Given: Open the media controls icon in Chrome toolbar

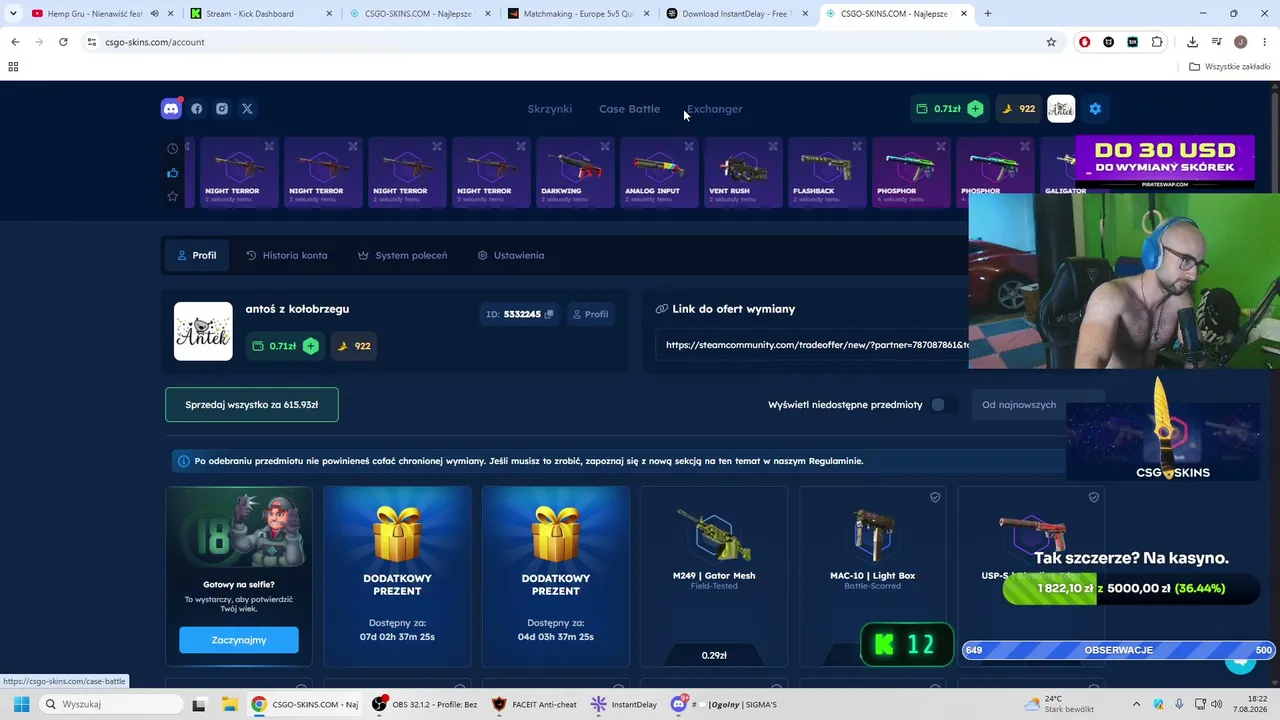Looking at the screenshot, I should click(1217, 42).
